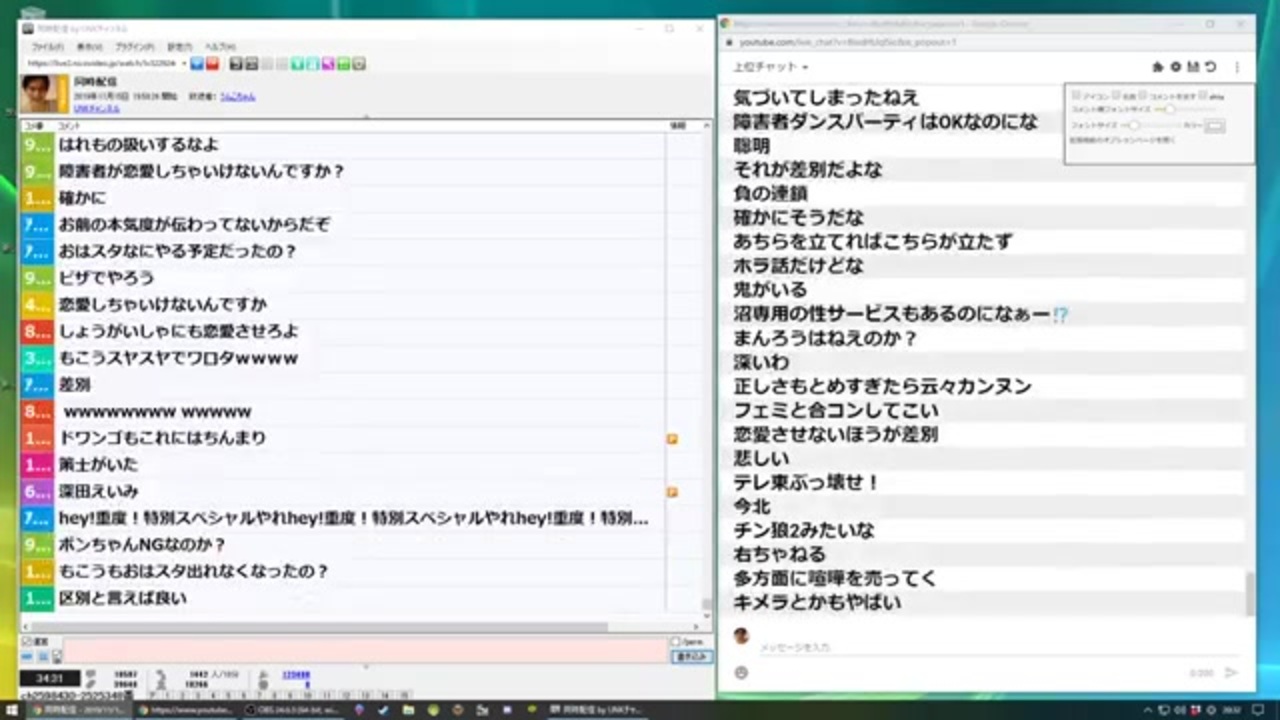Click chat message 多方面に喧嘩を売ってく

click(836, 578)
